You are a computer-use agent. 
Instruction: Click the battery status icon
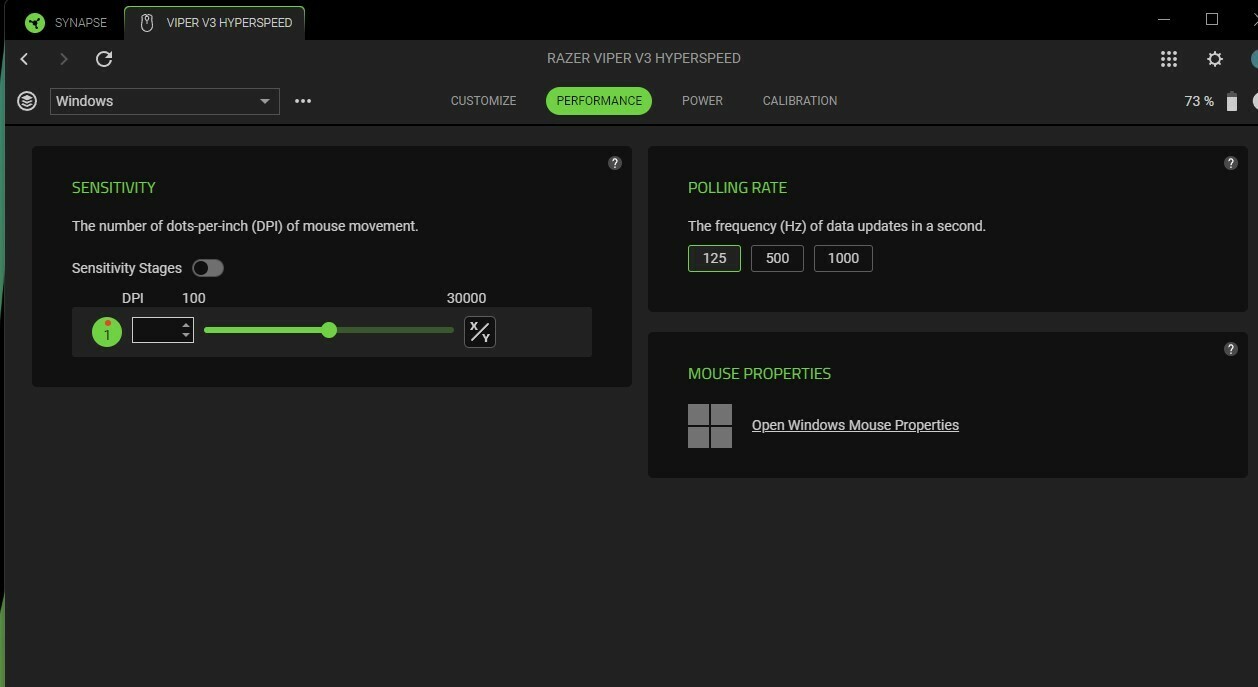pos(1232,101)
